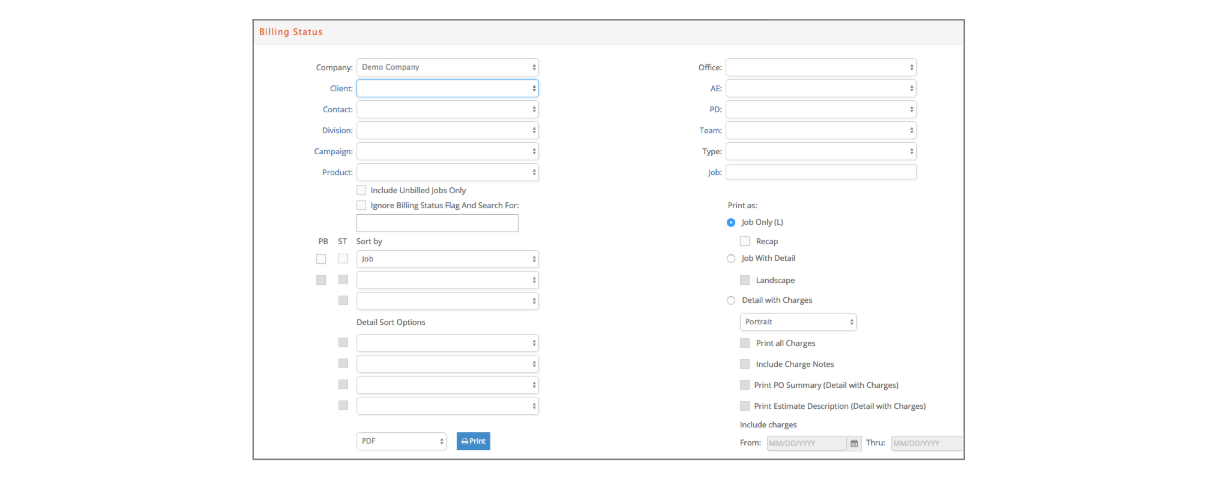
Task: Choose Detail with Charges radio option
Action: pos(731,300)
